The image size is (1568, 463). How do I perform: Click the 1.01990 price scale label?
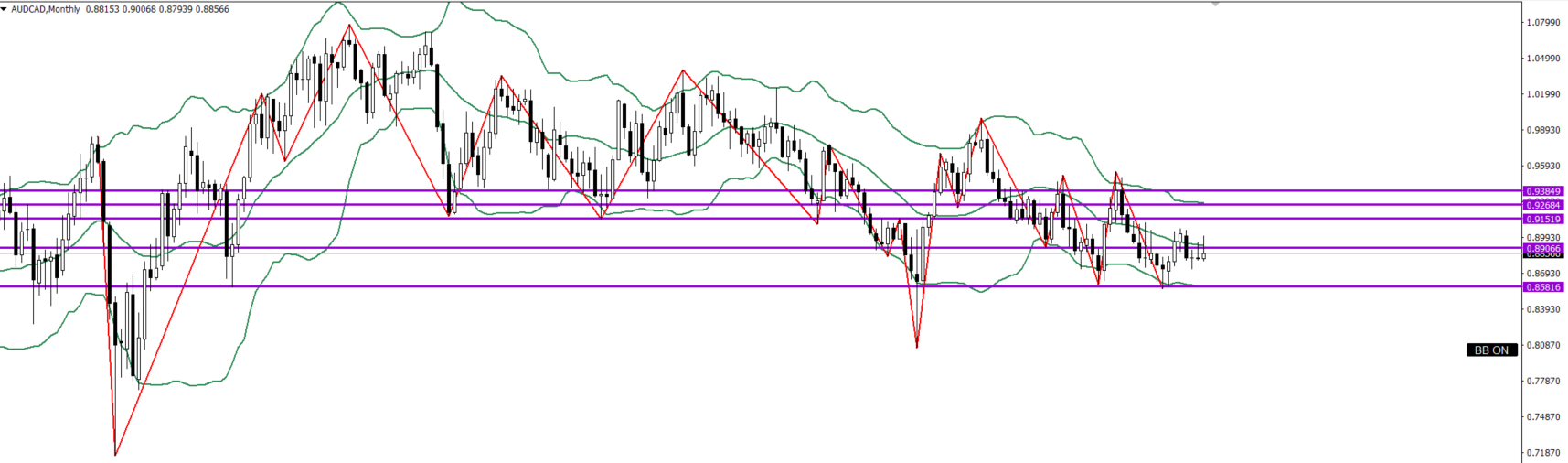coord(1543,94)
